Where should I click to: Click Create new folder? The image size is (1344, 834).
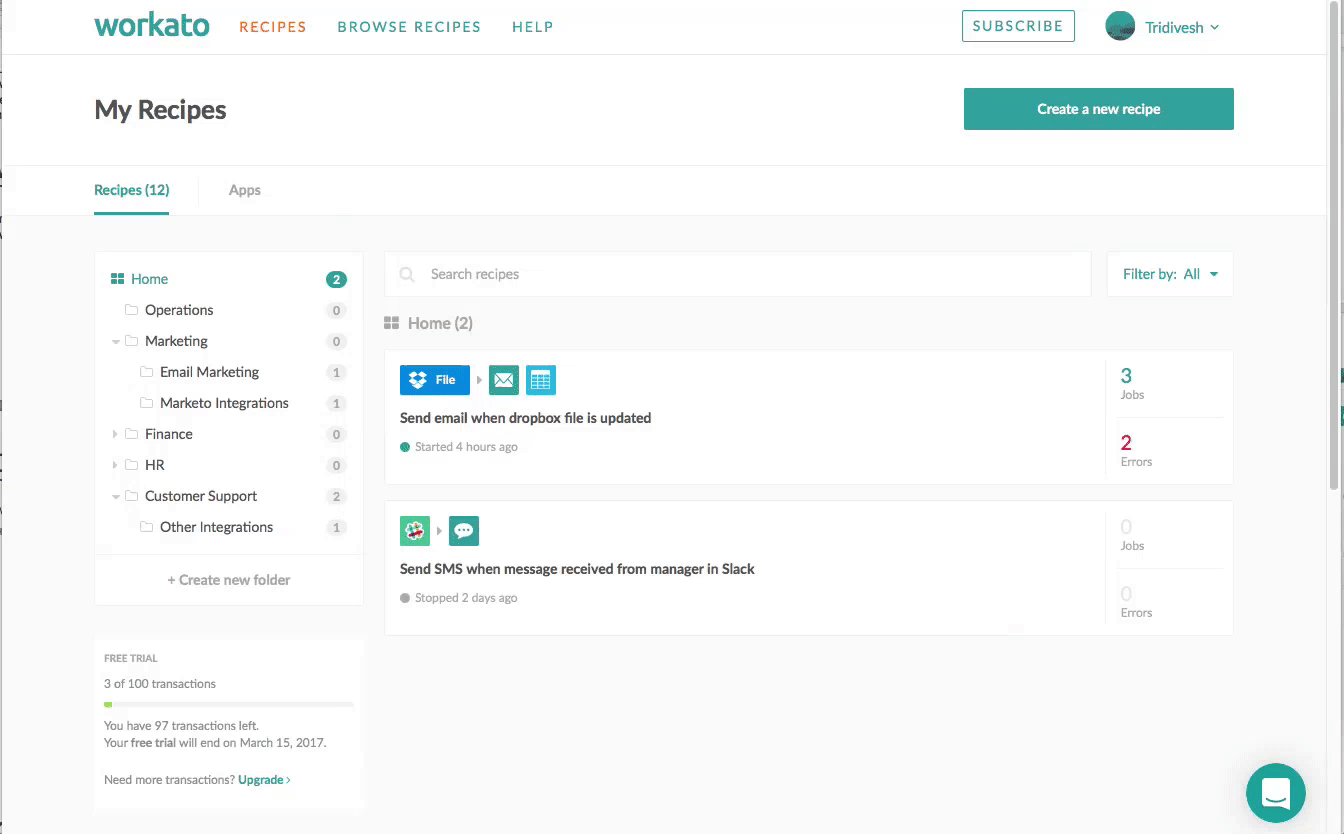pos(229,580)
